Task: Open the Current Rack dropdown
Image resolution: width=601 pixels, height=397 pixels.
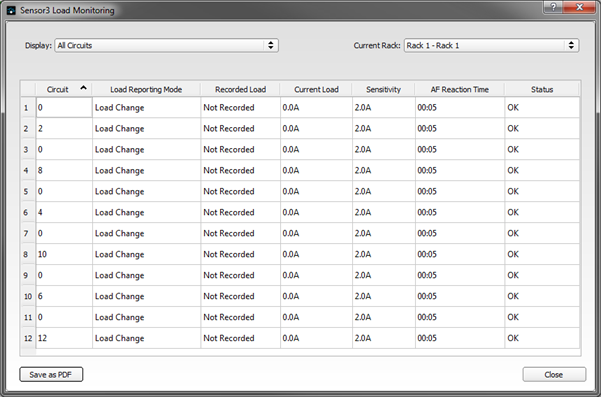Action: (491, 45)
